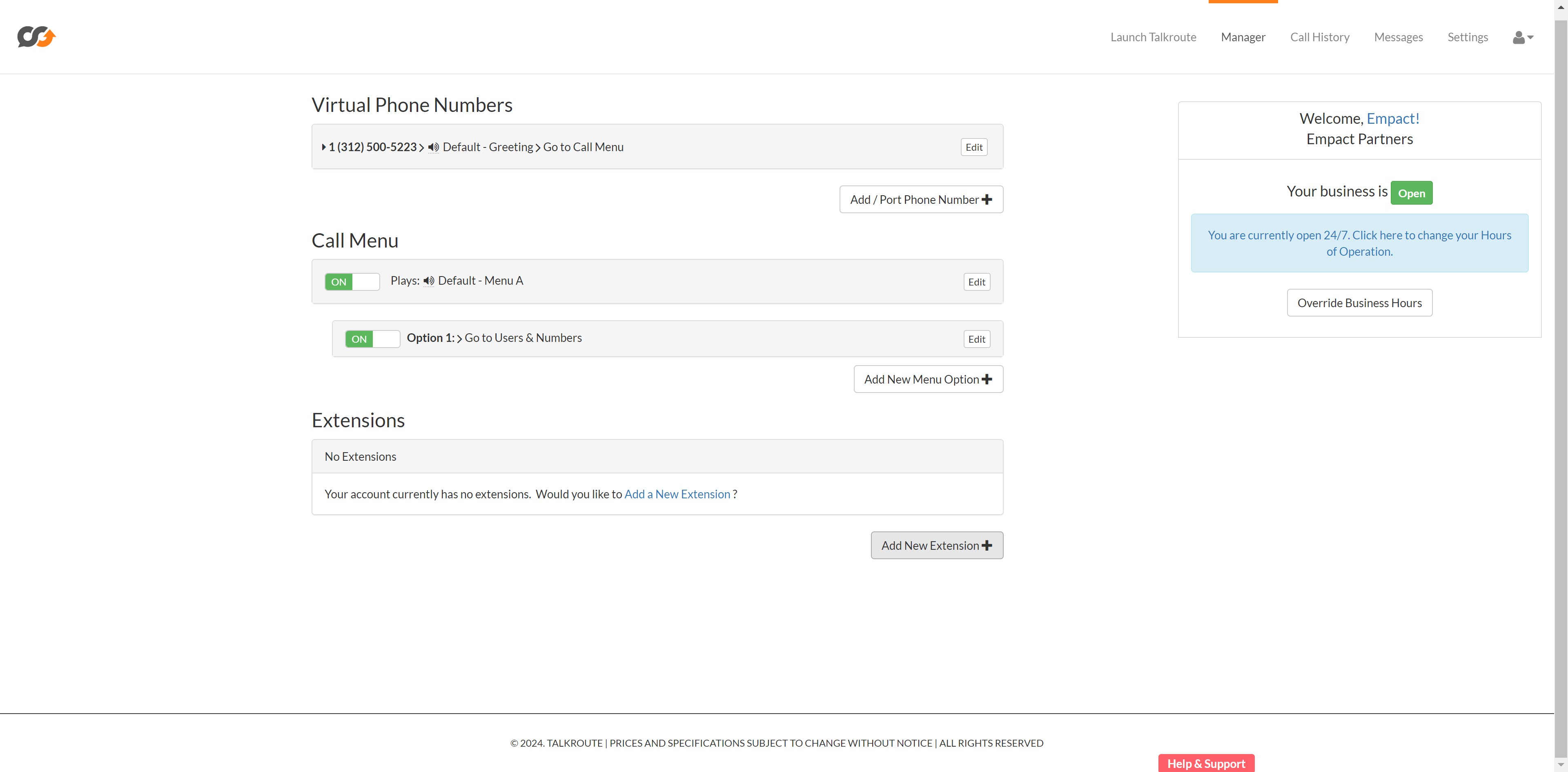Click speaker icon beside Default - Greeting

433,147
